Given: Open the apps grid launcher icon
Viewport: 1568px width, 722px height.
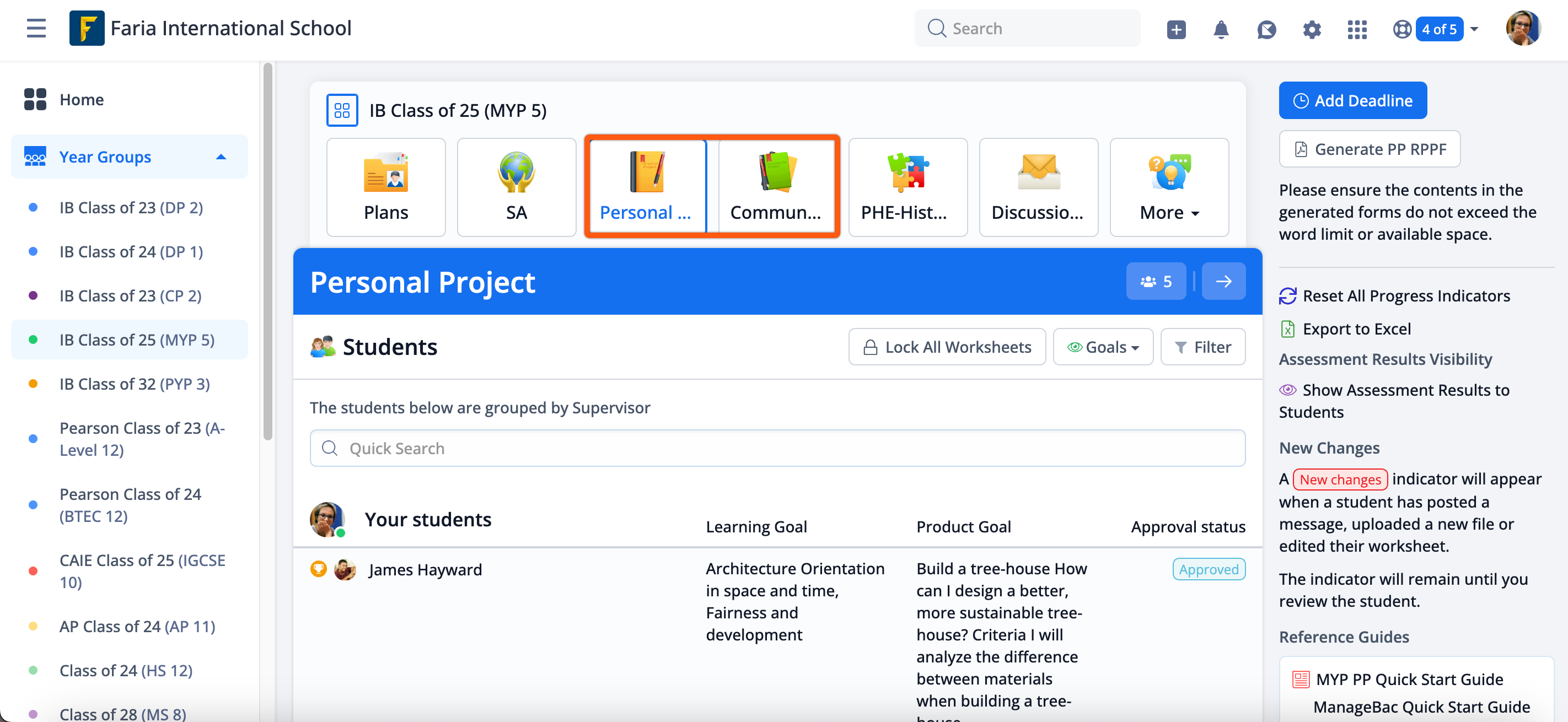Looking at the screenshot, I should (x=1357, y=29).
